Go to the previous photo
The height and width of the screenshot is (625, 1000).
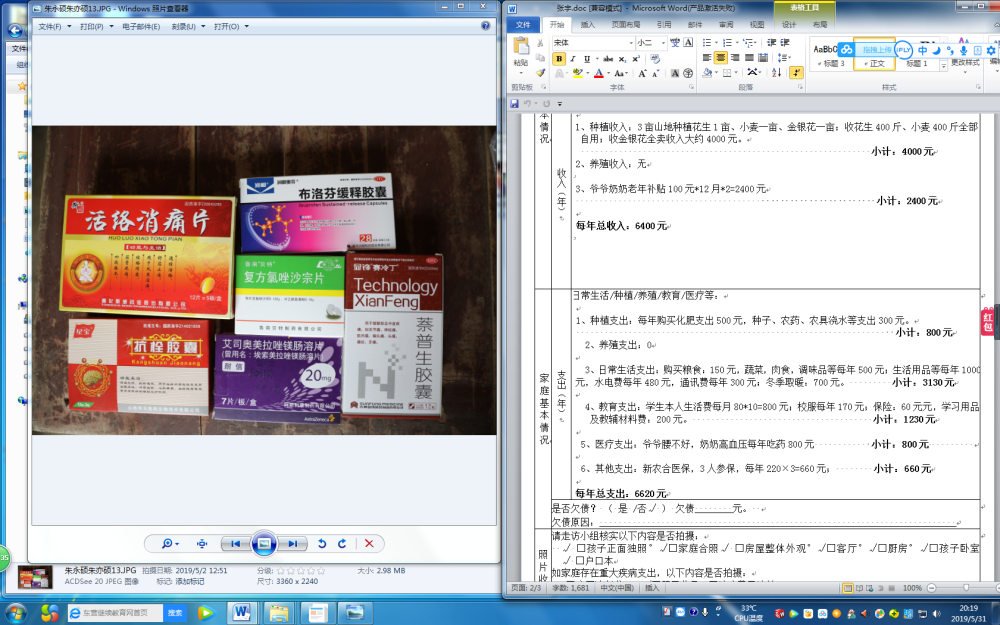click(x=235, y=543)
